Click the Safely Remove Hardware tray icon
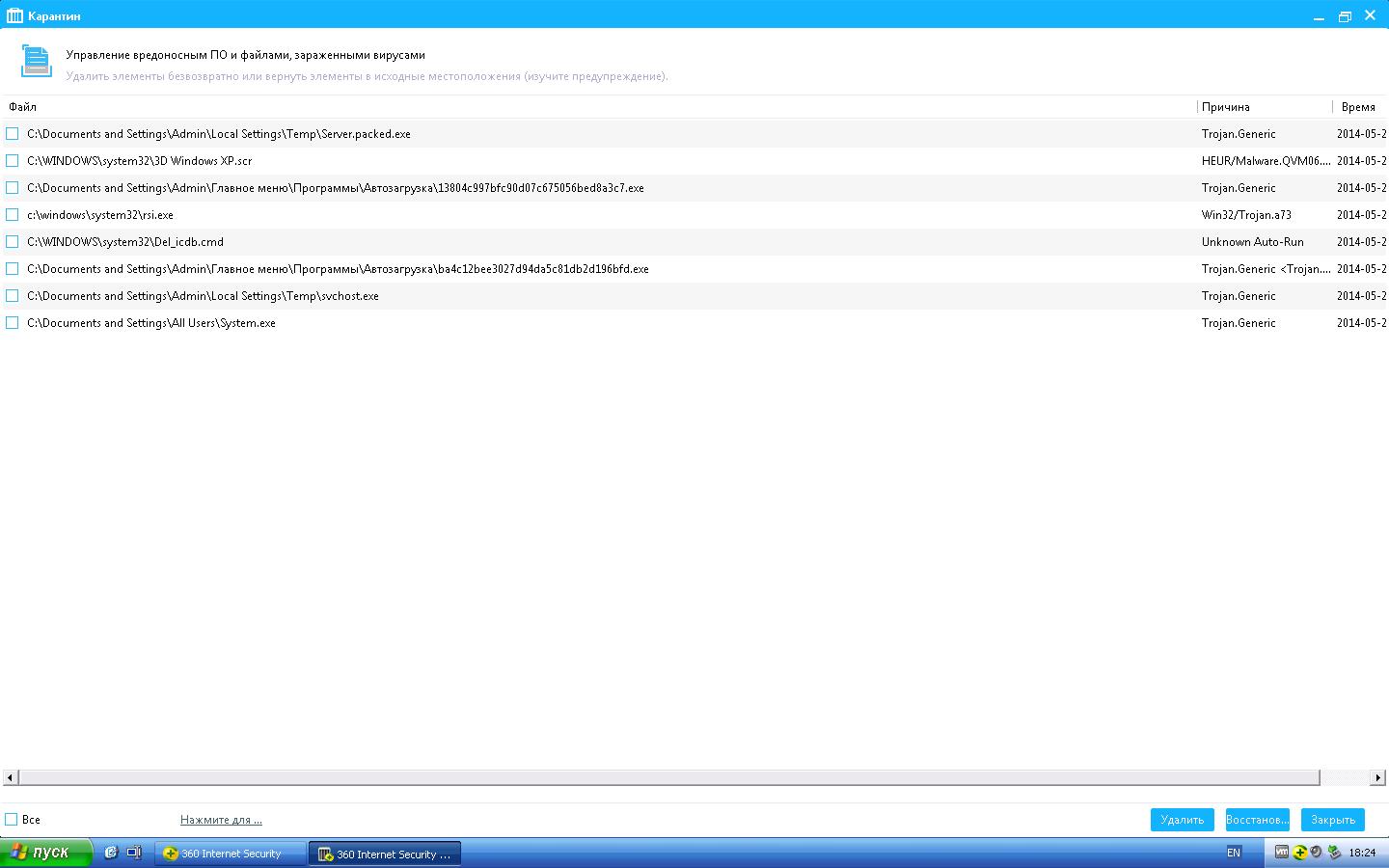The image size is (1389, 868). point(1334,853)
